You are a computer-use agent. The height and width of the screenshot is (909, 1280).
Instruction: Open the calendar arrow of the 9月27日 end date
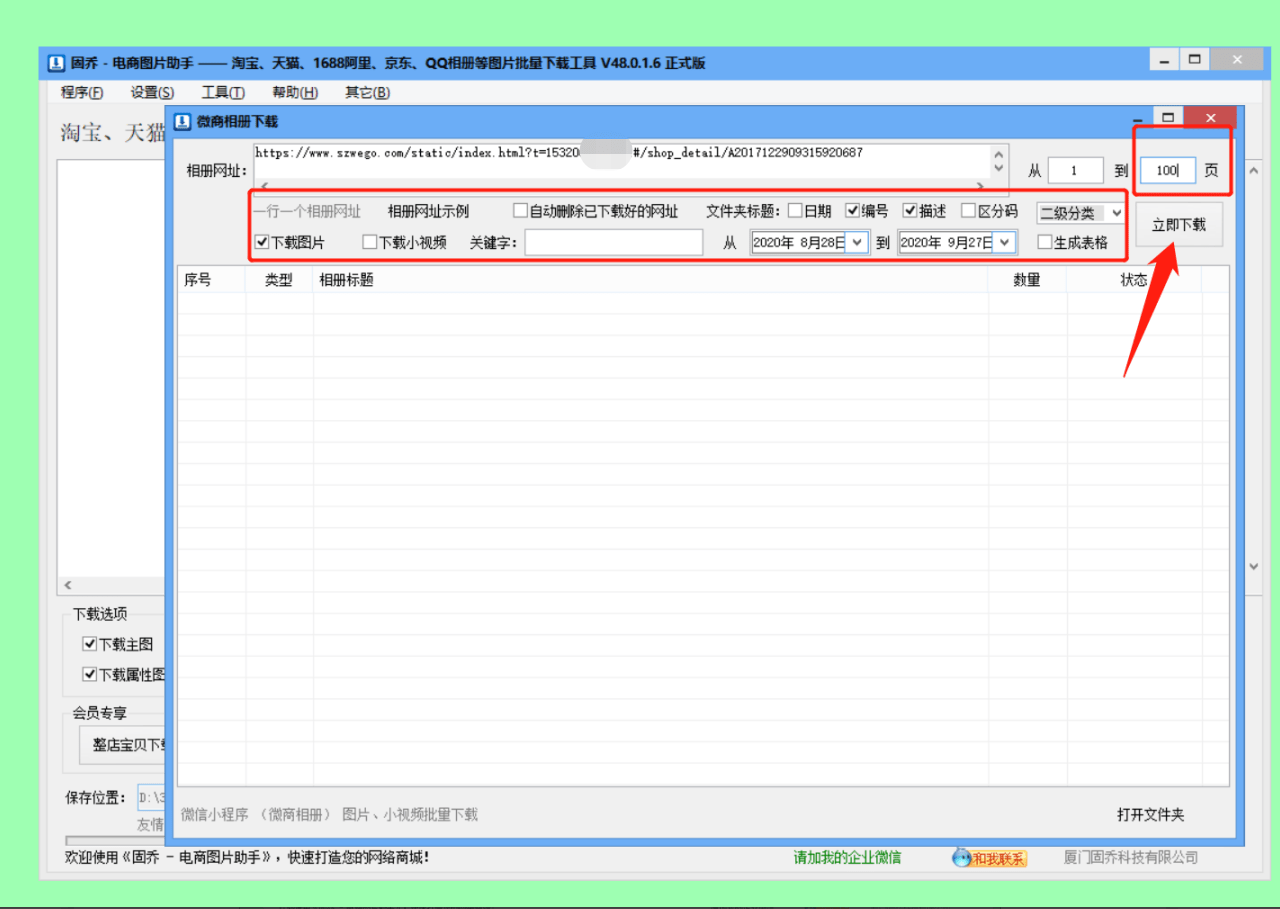click(1005, 242)
